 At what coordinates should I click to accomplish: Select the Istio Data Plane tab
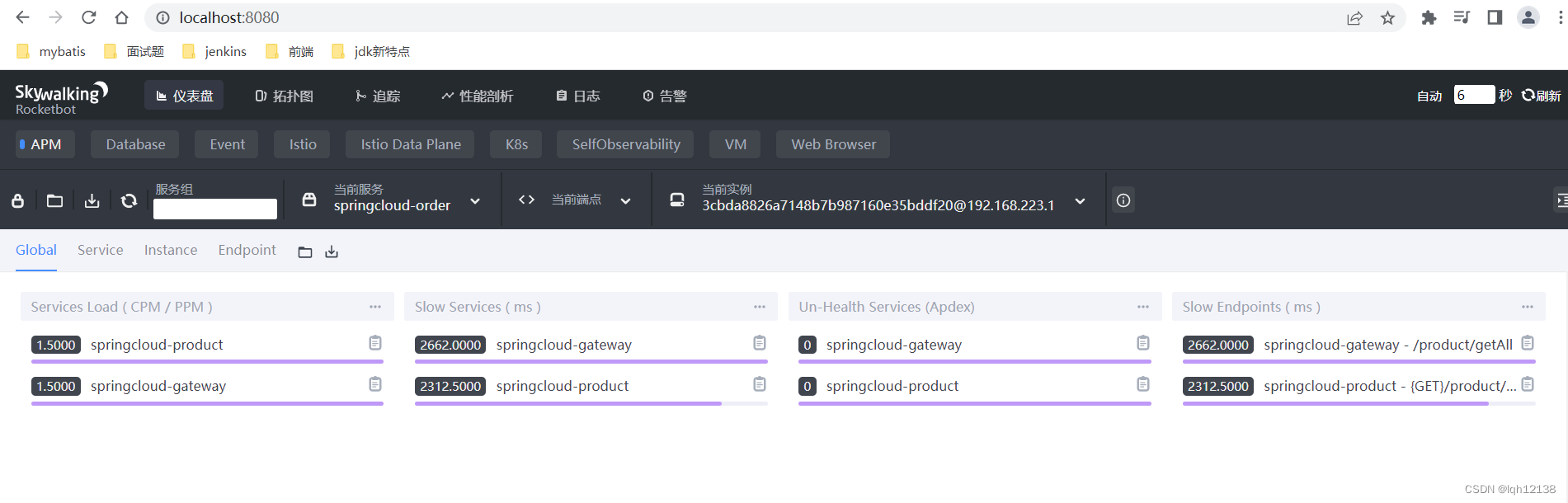pos(411,144)
